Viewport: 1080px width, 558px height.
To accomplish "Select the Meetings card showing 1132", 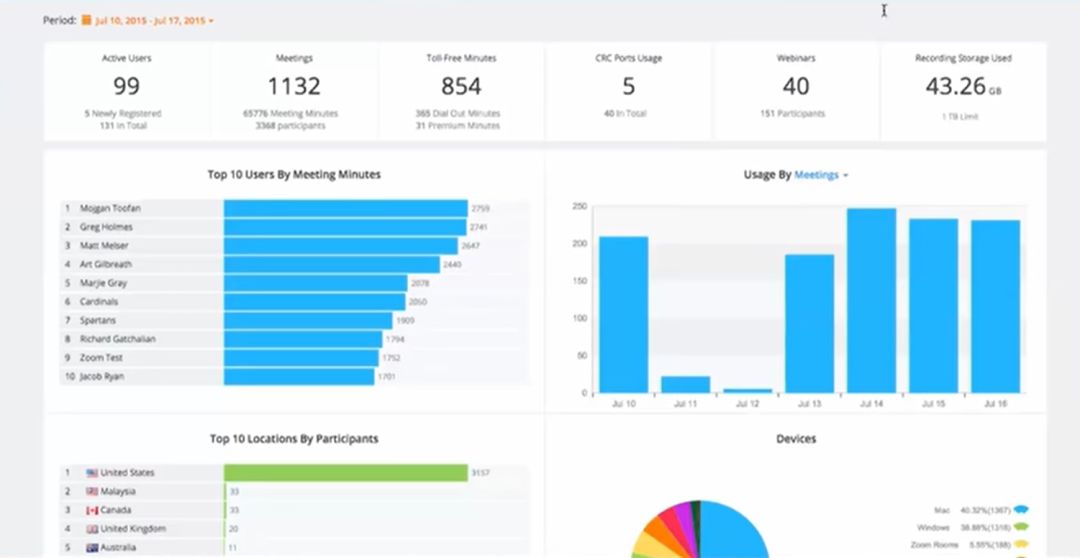I will [x=294, y=92].
